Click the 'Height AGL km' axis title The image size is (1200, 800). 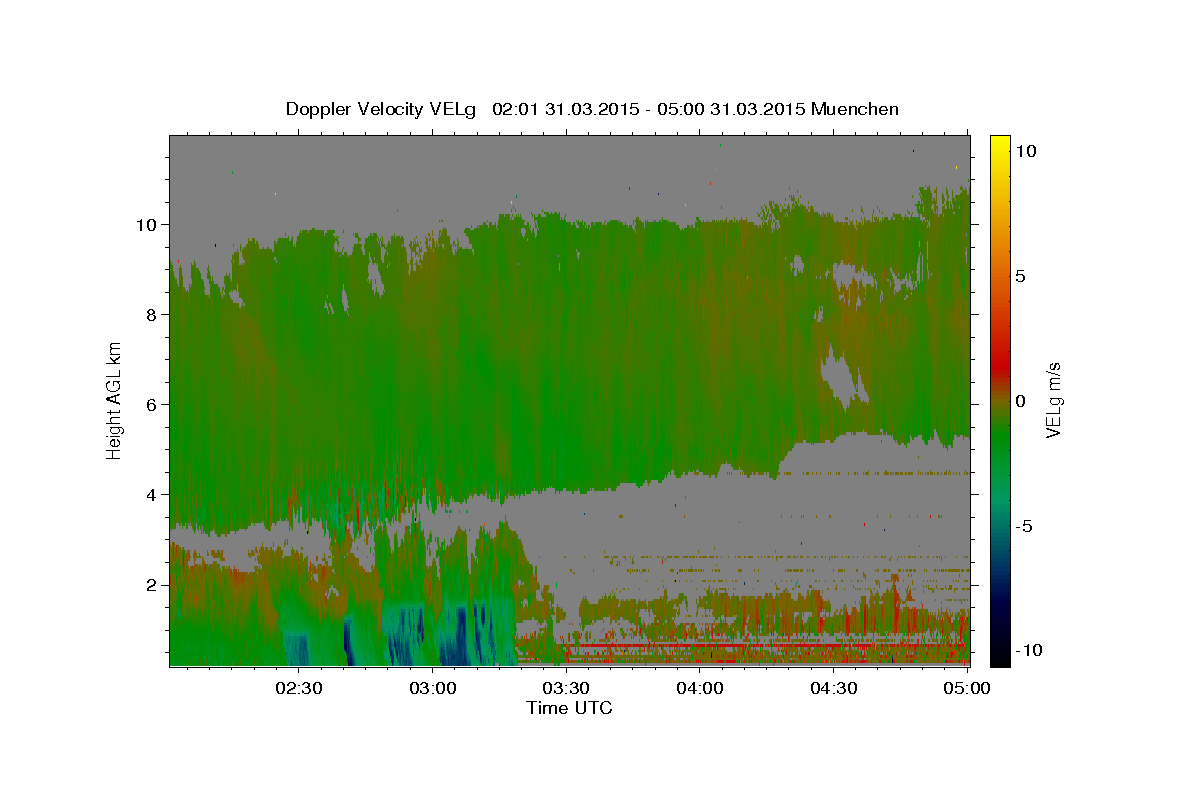pos(115,400)
